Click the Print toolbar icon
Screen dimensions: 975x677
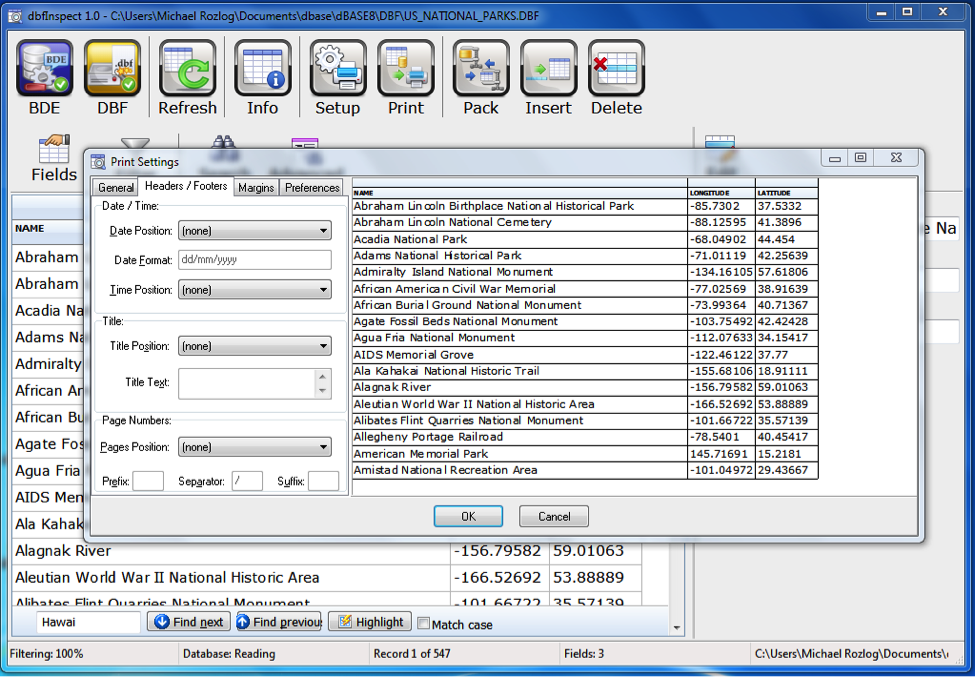(x=405, y=68)
